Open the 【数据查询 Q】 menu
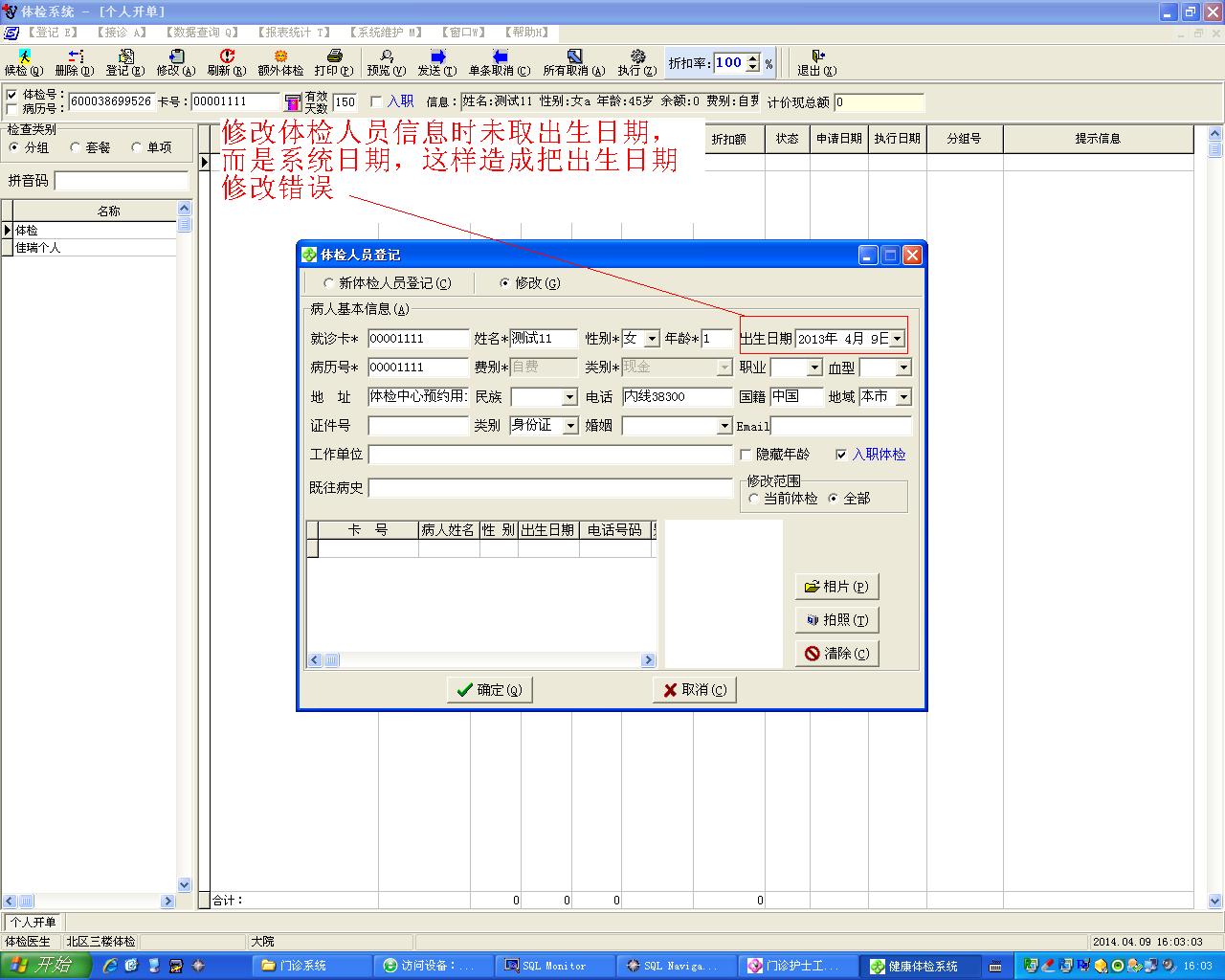 coord(200,33)
